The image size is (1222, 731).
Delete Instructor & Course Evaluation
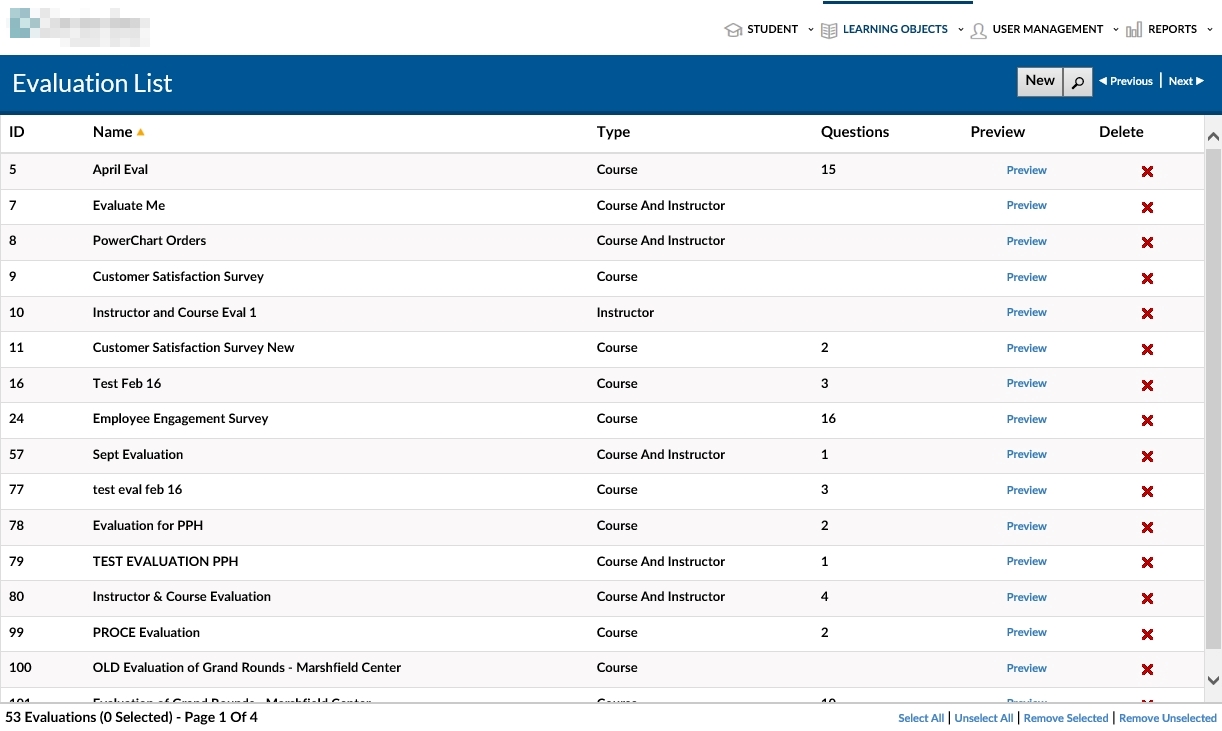click(x=1147, y=598)
